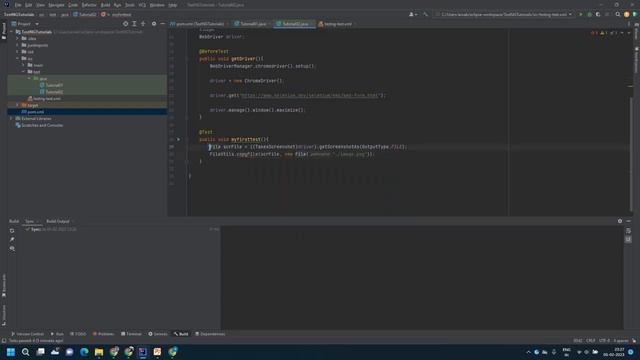Image resolution: width=640 pixels, height=360 pixels.
Task: Open the Terminal tool window
Action: [131, 334]
